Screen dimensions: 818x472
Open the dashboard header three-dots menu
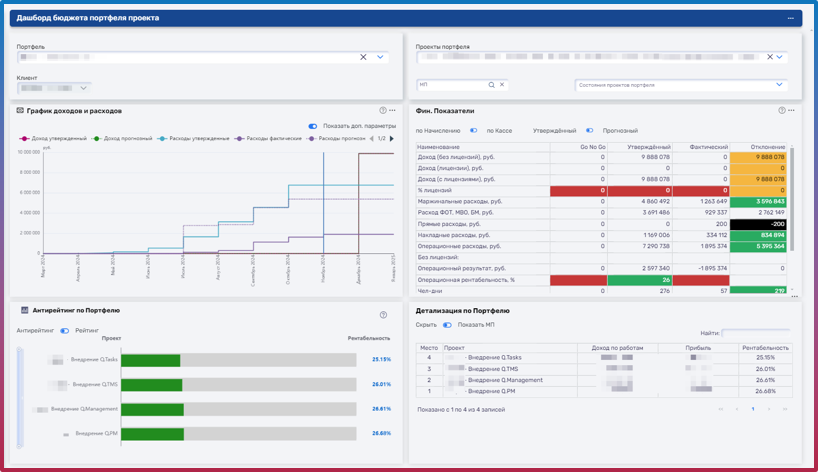(791, 18)
